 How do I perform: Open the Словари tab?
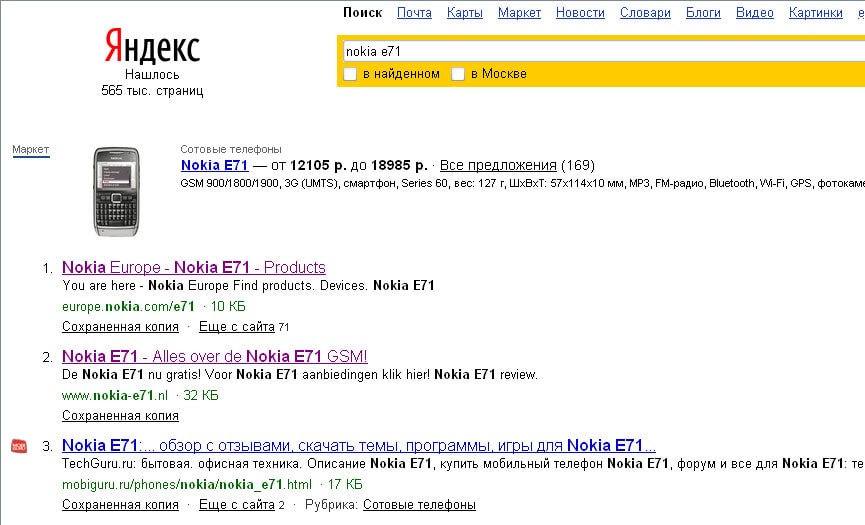coord(645,13)
